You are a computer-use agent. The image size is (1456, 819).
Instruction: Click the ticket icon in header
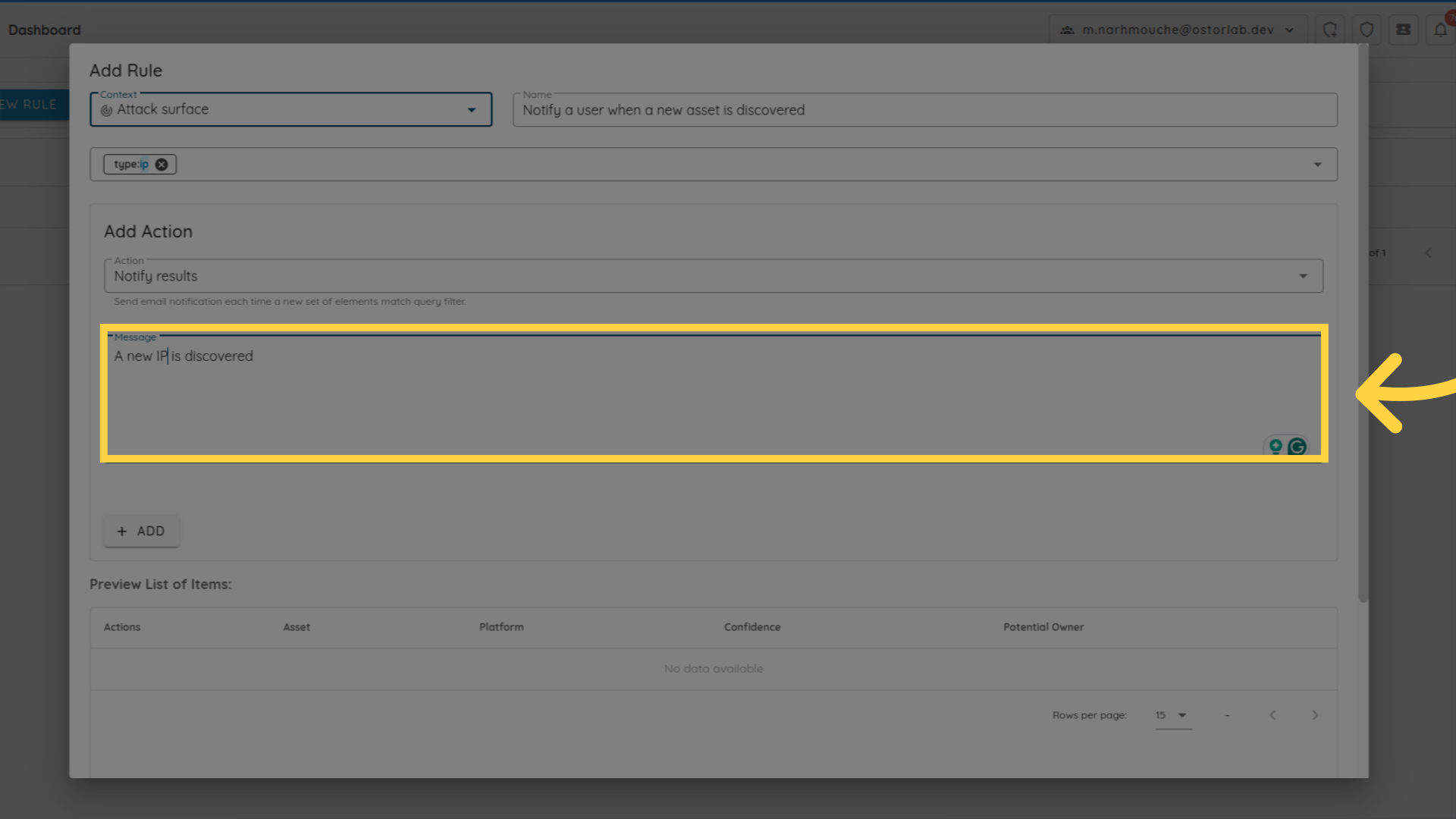(x=1404, y=30)
